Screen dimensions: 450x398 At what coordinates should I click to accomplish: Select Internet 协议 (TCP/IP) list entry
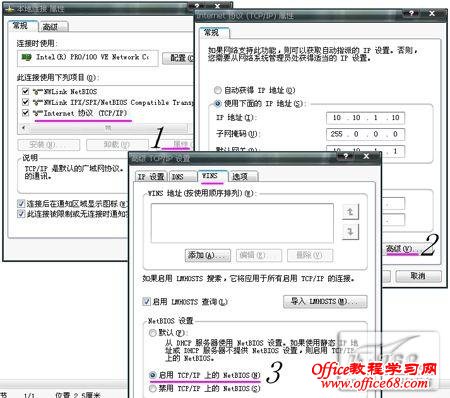pyautogui.click(x=80, y=113)
